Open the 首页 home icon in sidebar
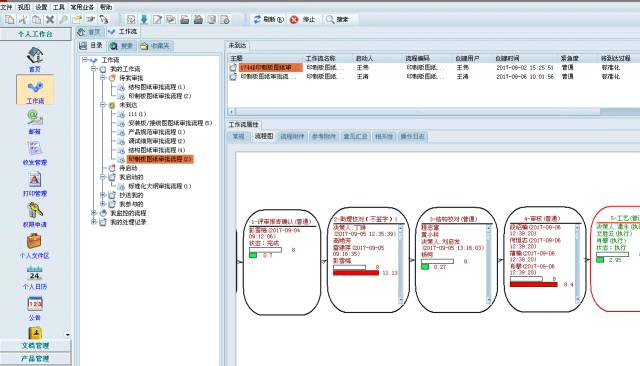This screenshot has height=366, width=640. pos(35,59)
